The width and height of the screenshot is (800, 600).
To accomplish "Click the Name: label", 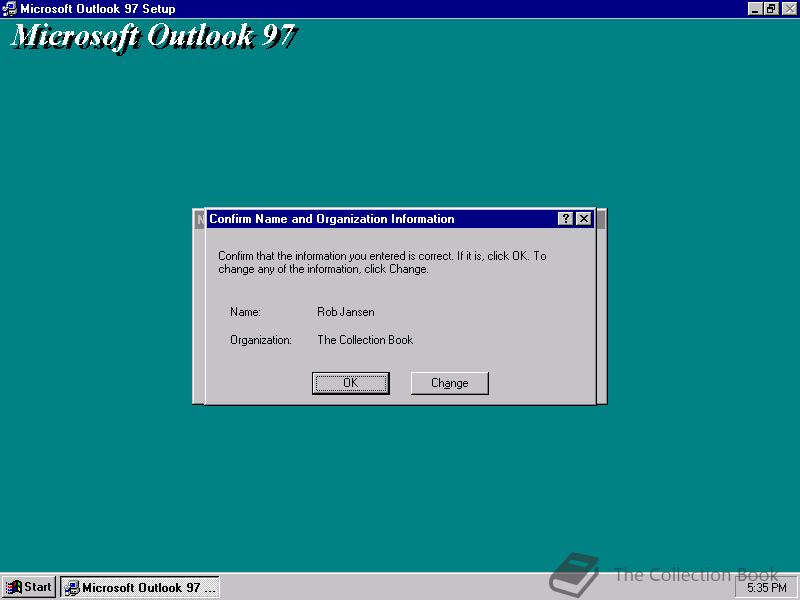I will coord(245,312).
